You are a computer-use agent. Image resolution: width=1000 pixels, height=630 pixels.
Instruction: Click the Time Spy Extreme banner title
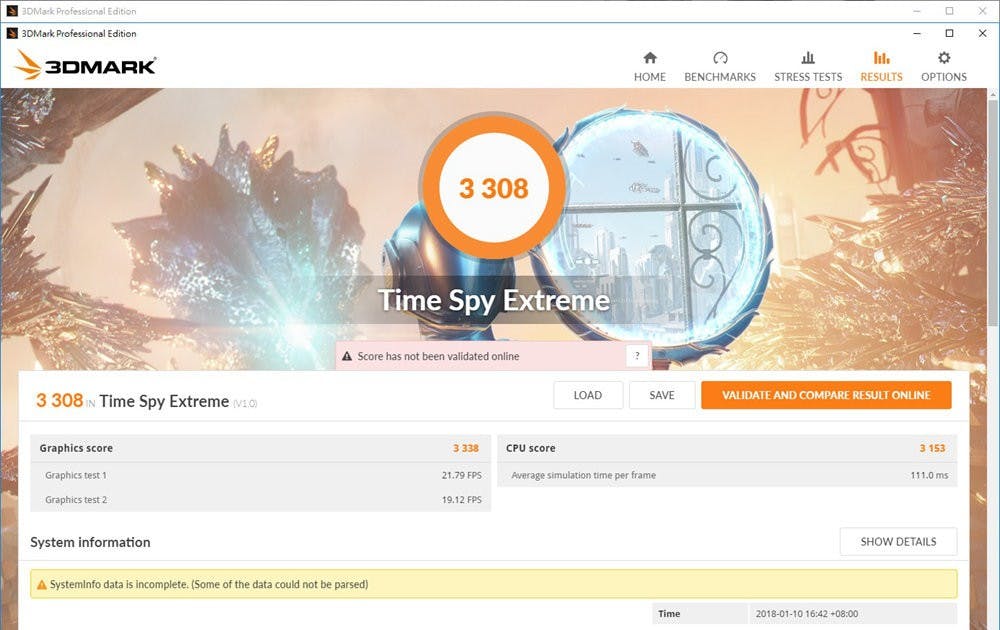coord(494,300)
